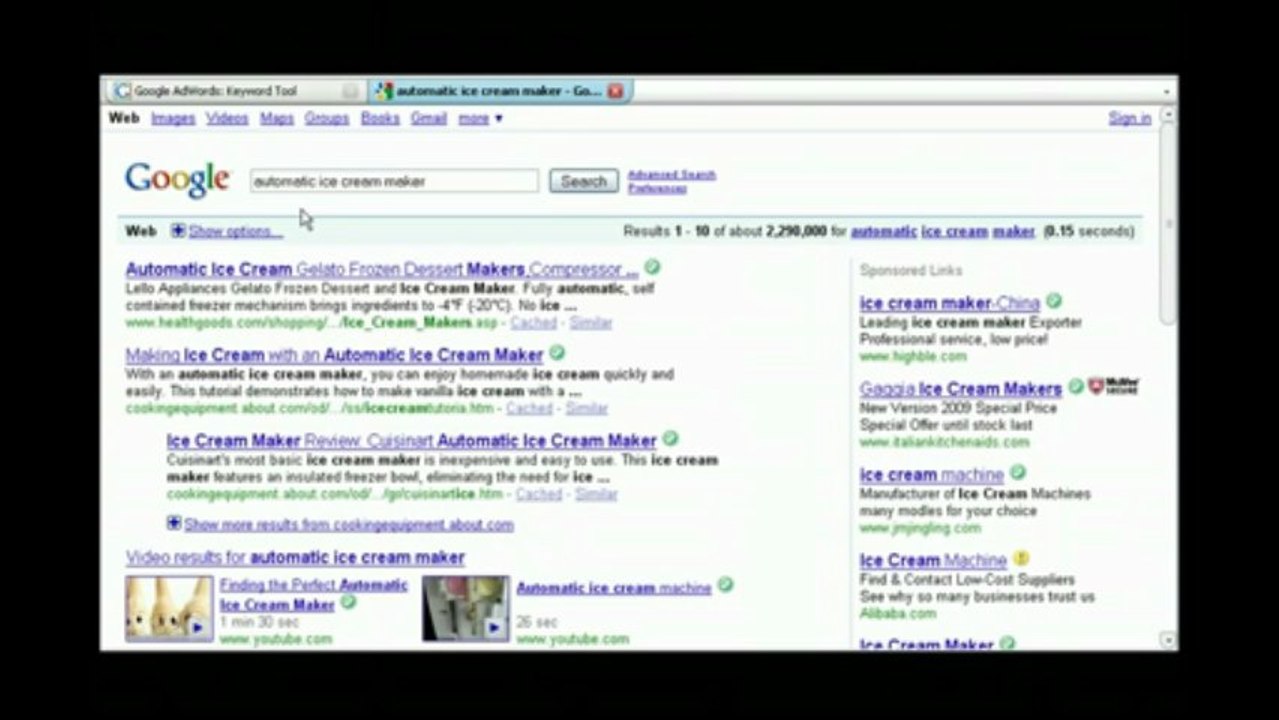
Task: Click green rating icon beside ice cream maker-China ad
Action: (1054, 301)
